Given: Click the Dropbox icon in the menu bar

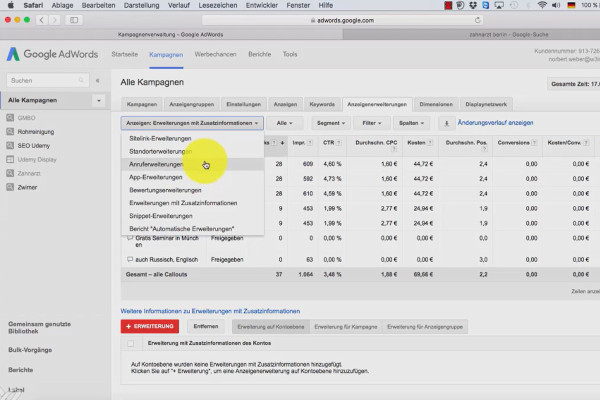Looking at the screenshot, I should 473,5.
